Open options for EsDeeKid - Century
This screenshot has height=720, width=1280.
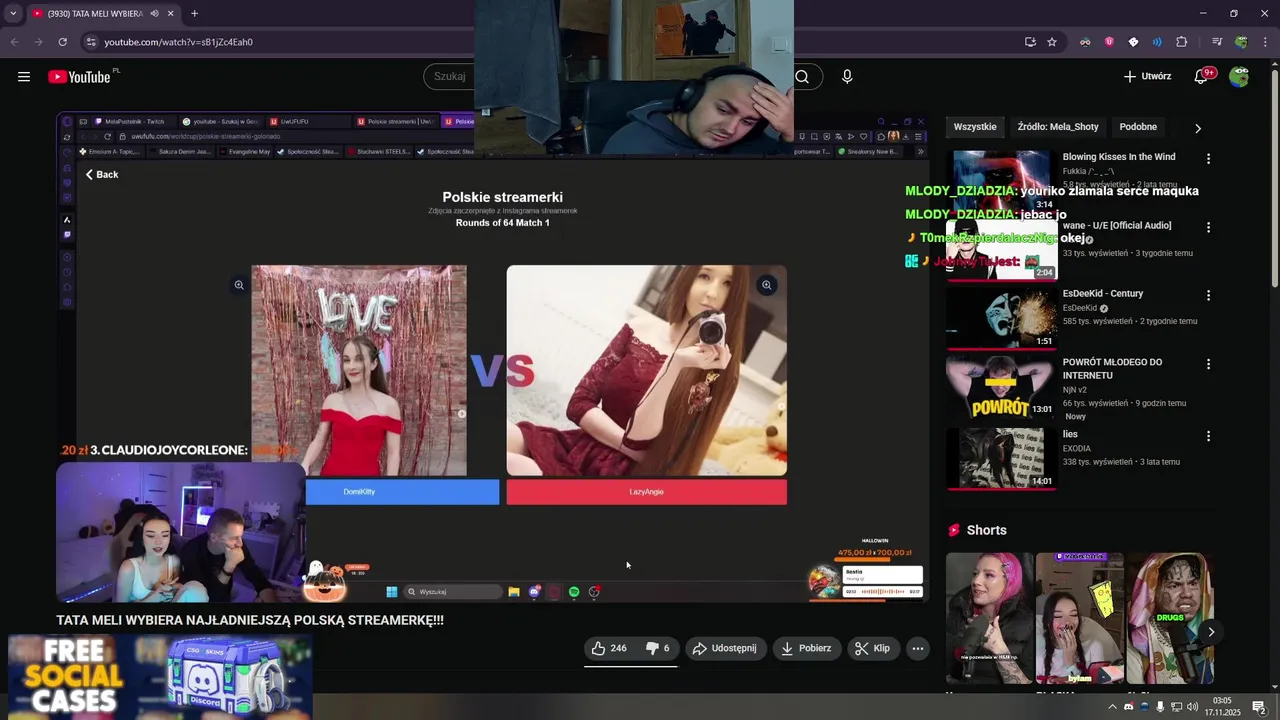tap(1208, 296)
